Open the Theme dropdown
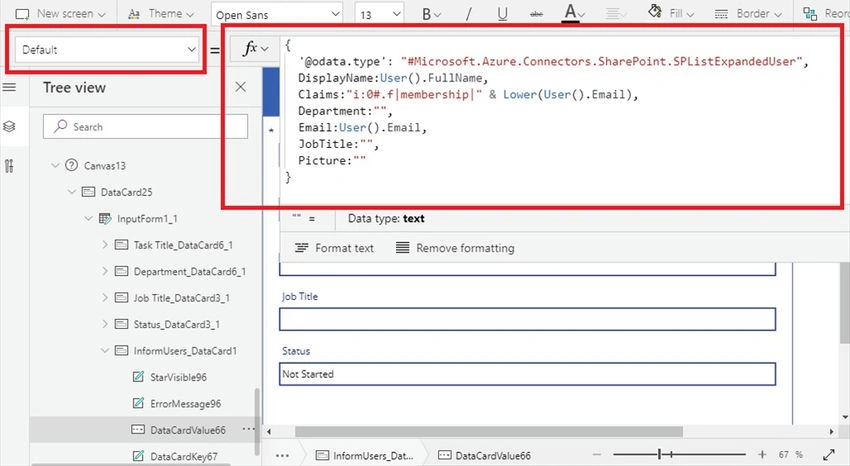 161,14
